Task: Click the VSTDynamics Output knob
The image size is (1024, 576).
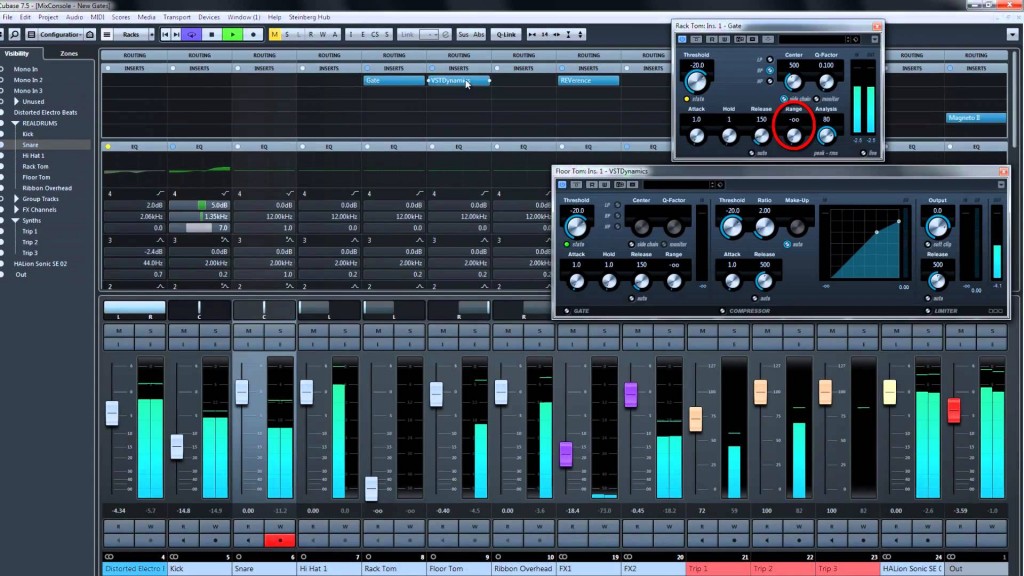Action: click(937, 227)
